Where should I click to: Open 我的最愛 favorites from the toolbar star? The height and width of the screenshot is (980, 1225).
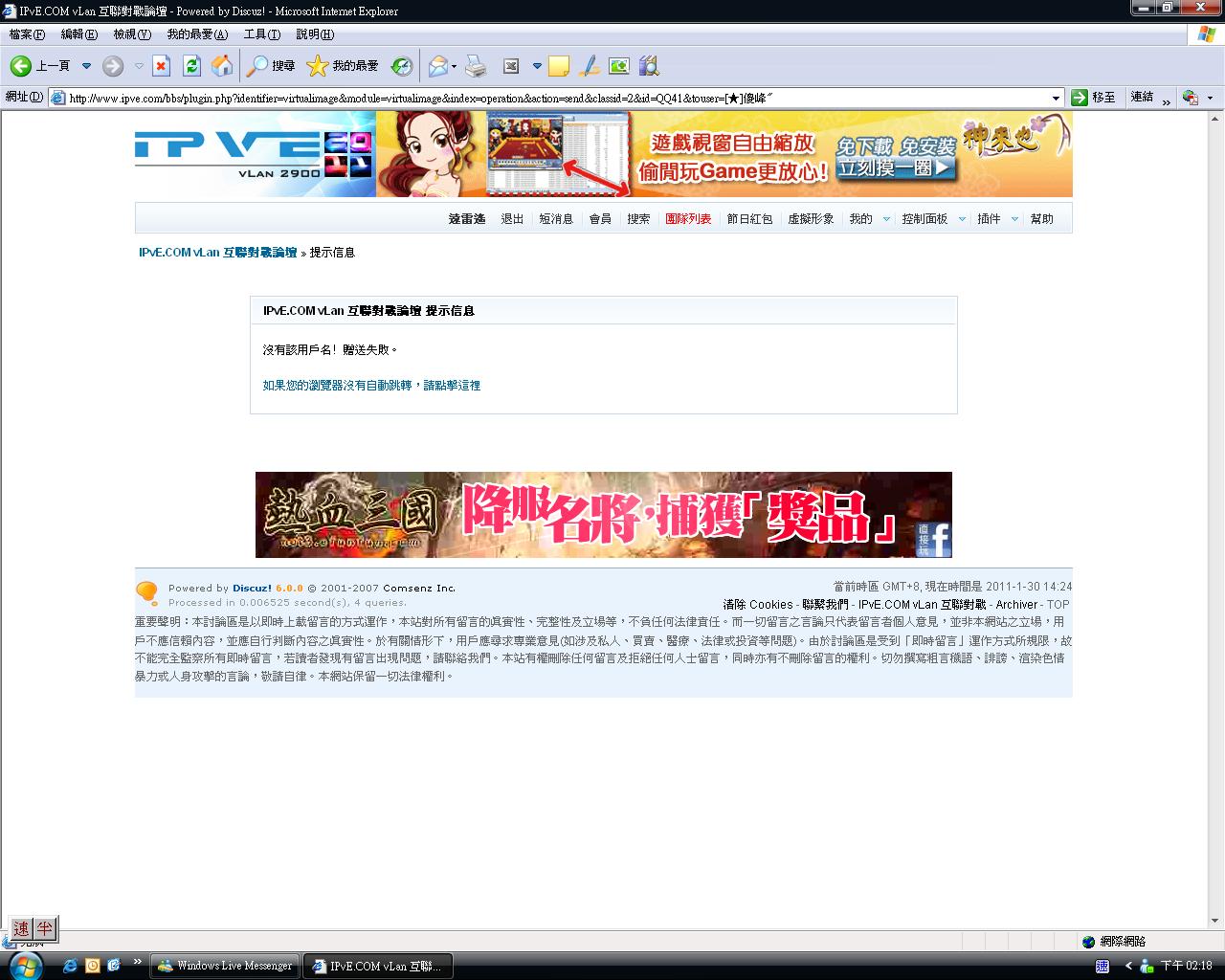(x=343, y=66)
